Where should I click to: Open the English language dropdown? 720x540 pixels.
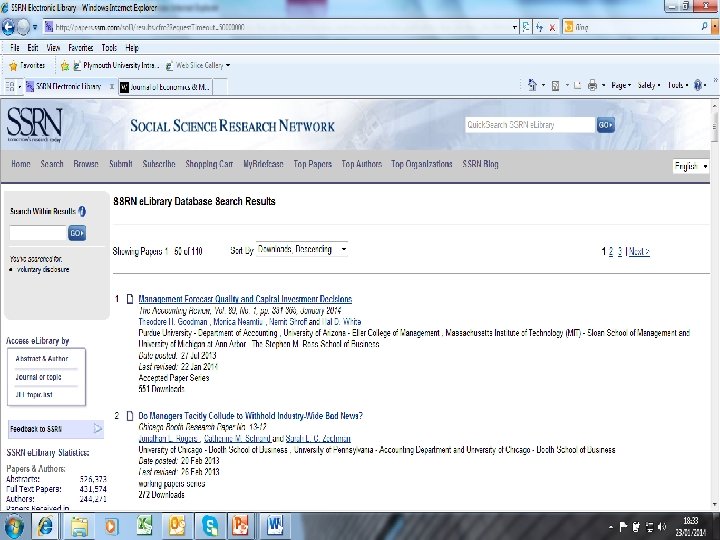[x=691, y=166]
